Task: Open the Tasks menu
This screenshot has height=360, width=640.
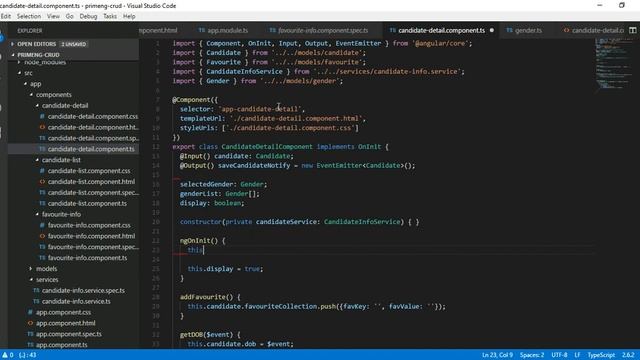Action: [x=110, y=16]
